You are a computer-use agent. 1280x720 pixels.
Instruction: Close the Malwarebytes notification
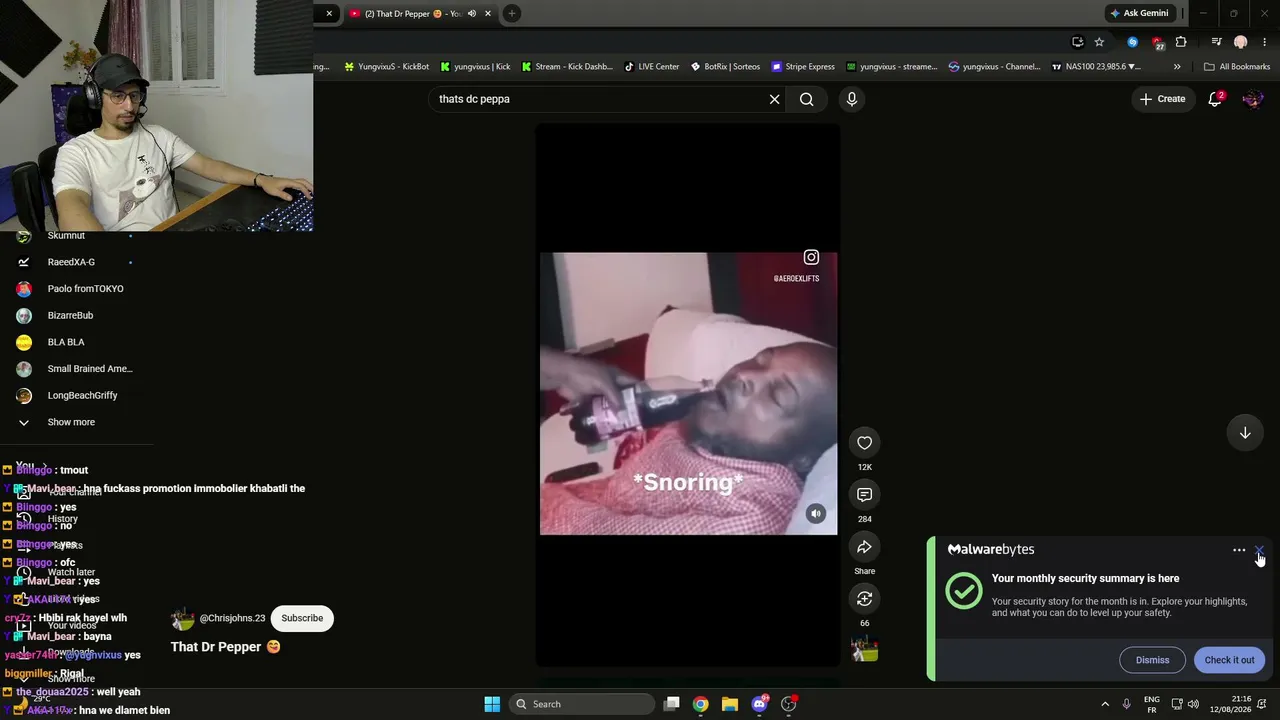[1260, 550]
